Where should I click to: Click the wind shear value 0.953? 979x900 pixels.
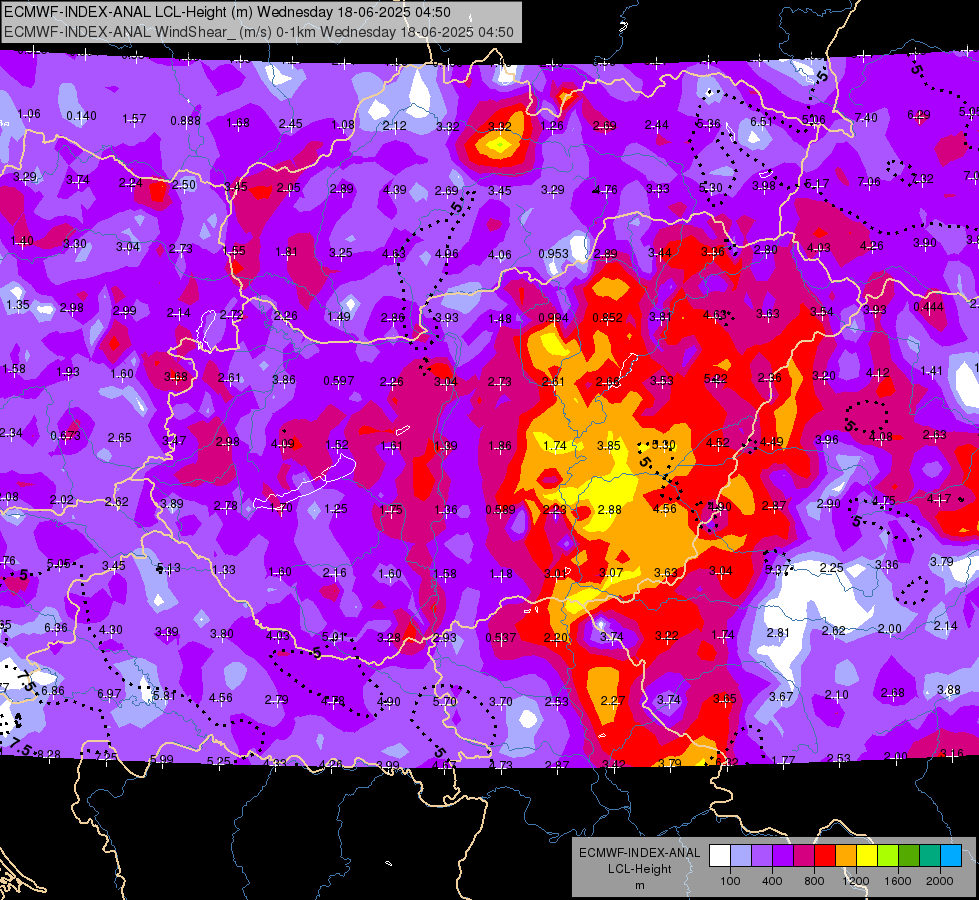click(553, 254)
